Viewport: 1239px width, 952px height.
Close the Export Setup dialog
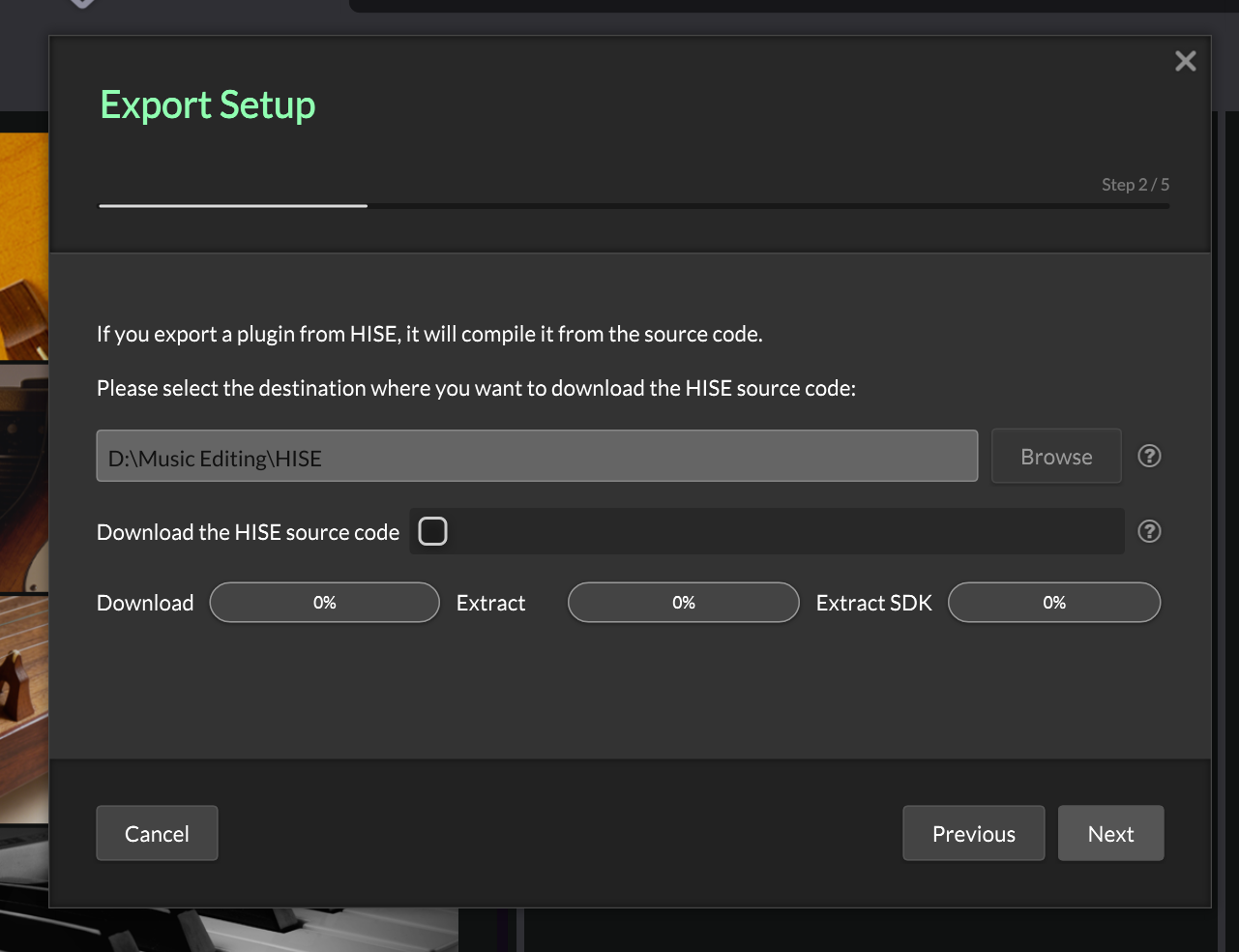1185,61
